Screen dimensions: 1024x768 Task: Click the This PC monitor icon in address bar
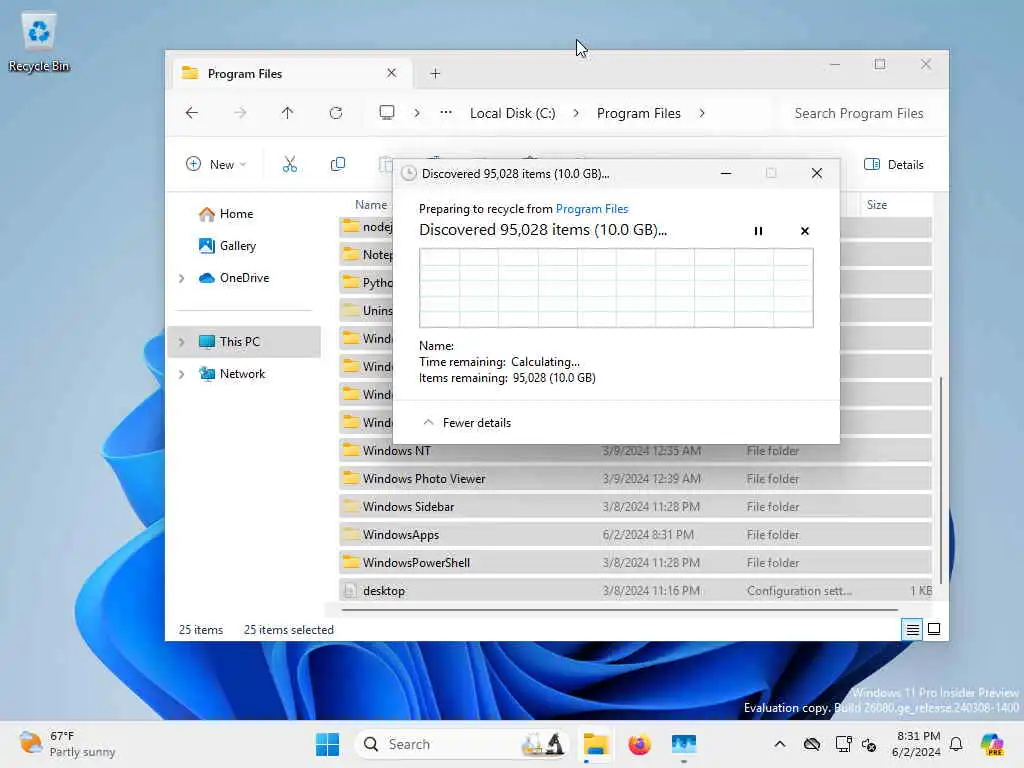coord(387,112)
